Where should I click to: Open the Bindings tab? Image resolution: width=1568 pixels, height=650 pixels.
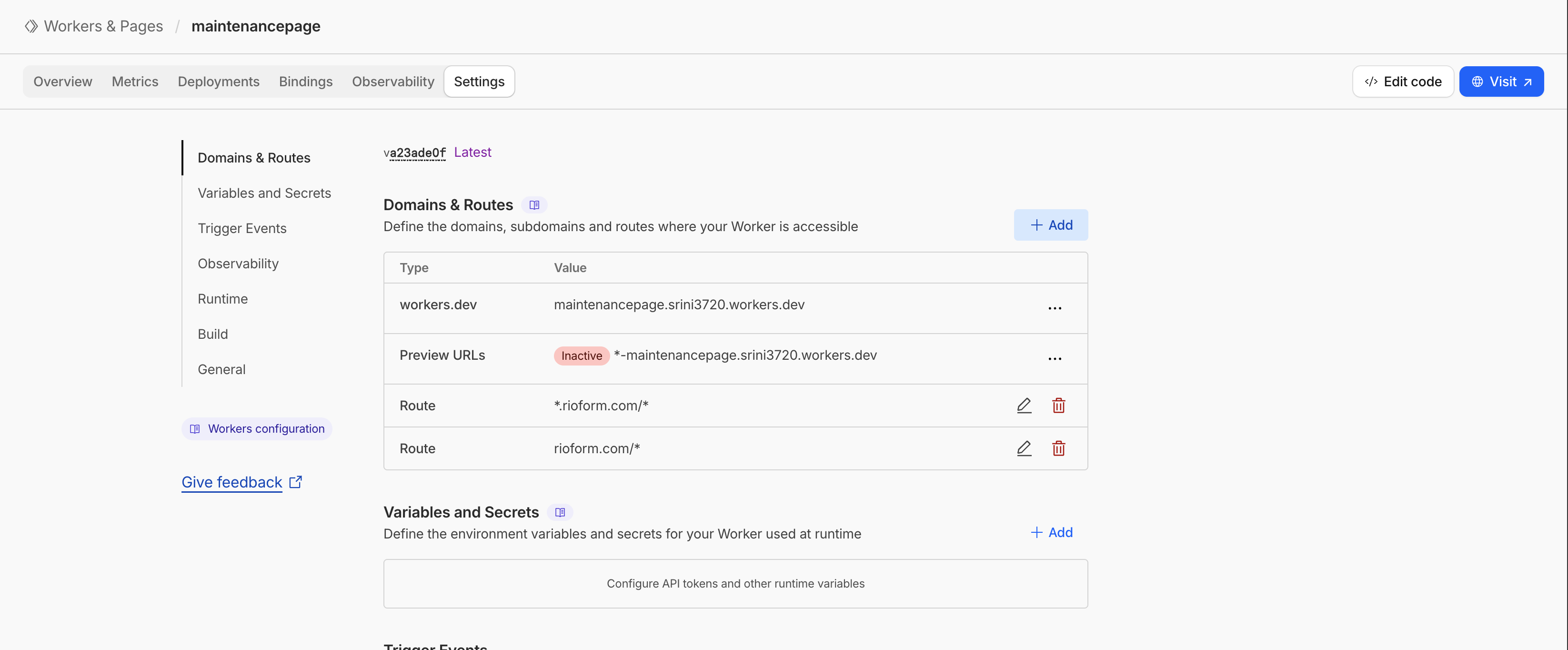(x=306, y=81)
